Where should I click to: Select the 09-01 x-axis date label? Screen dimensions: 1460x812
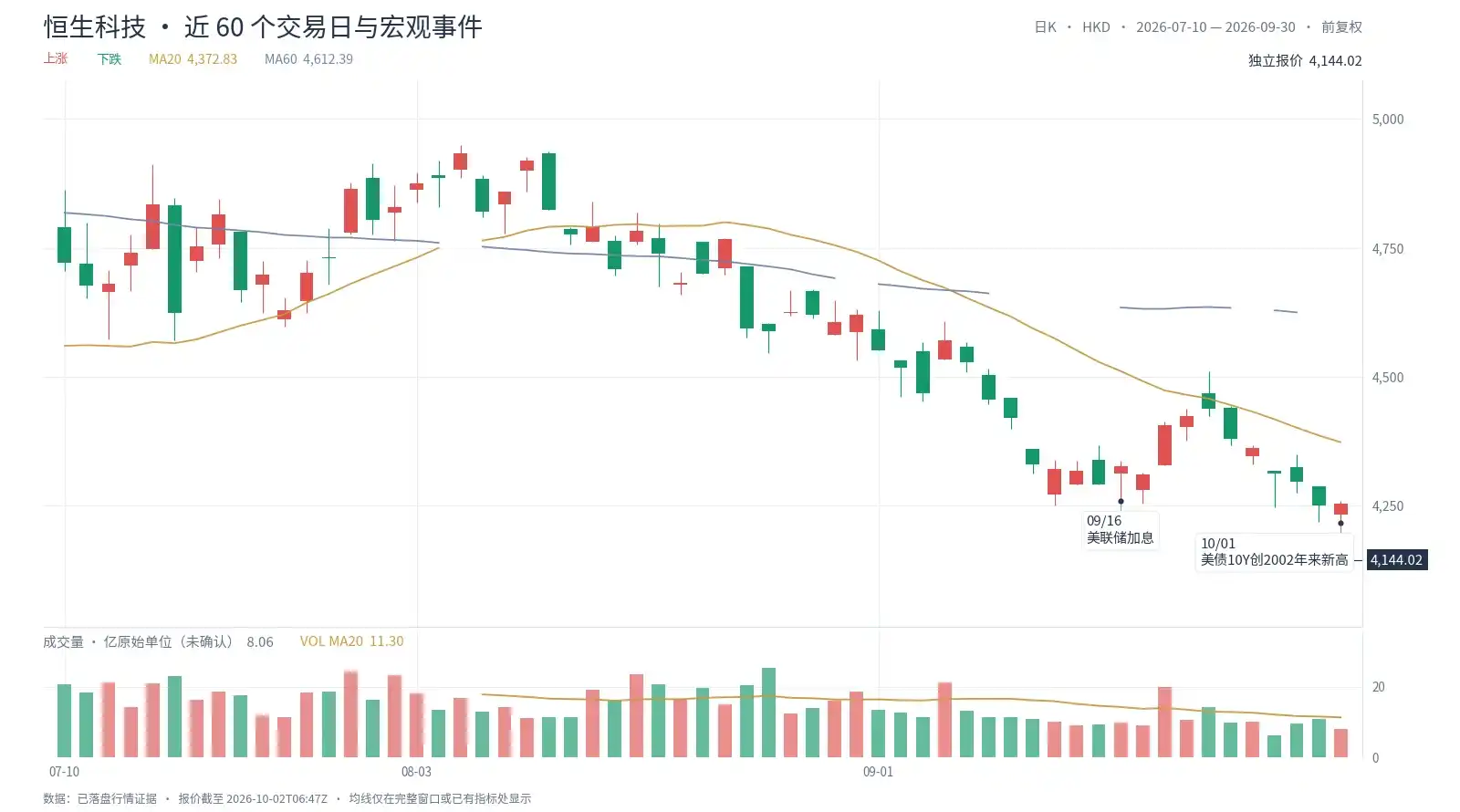[x=878, y=772]
